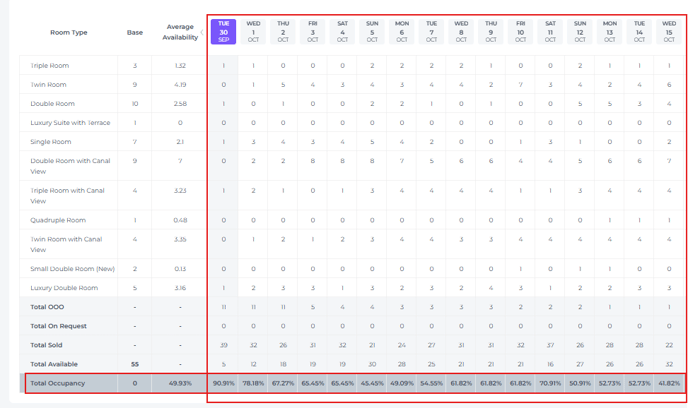Click the Total OOO row label
The width and height of the screenshot is (688, 408).
[46, 307]
